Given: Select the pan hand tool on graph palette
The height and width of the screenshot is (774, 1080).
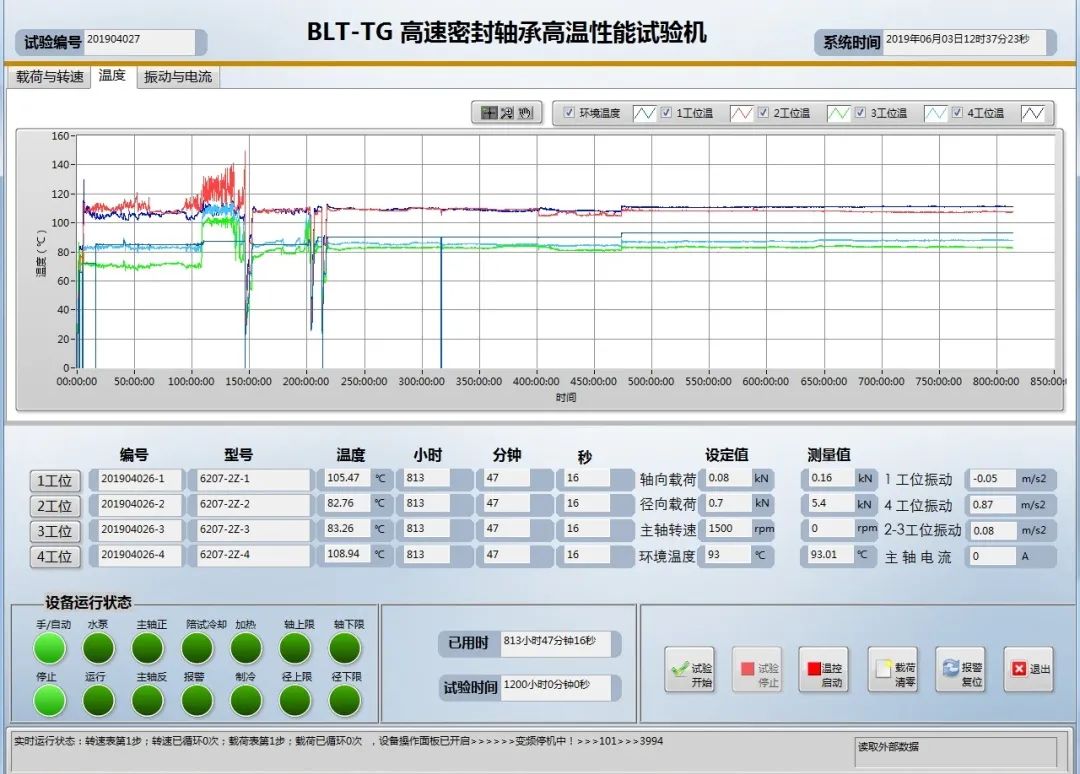Looking at the screenshot, I should click(526, 113).
